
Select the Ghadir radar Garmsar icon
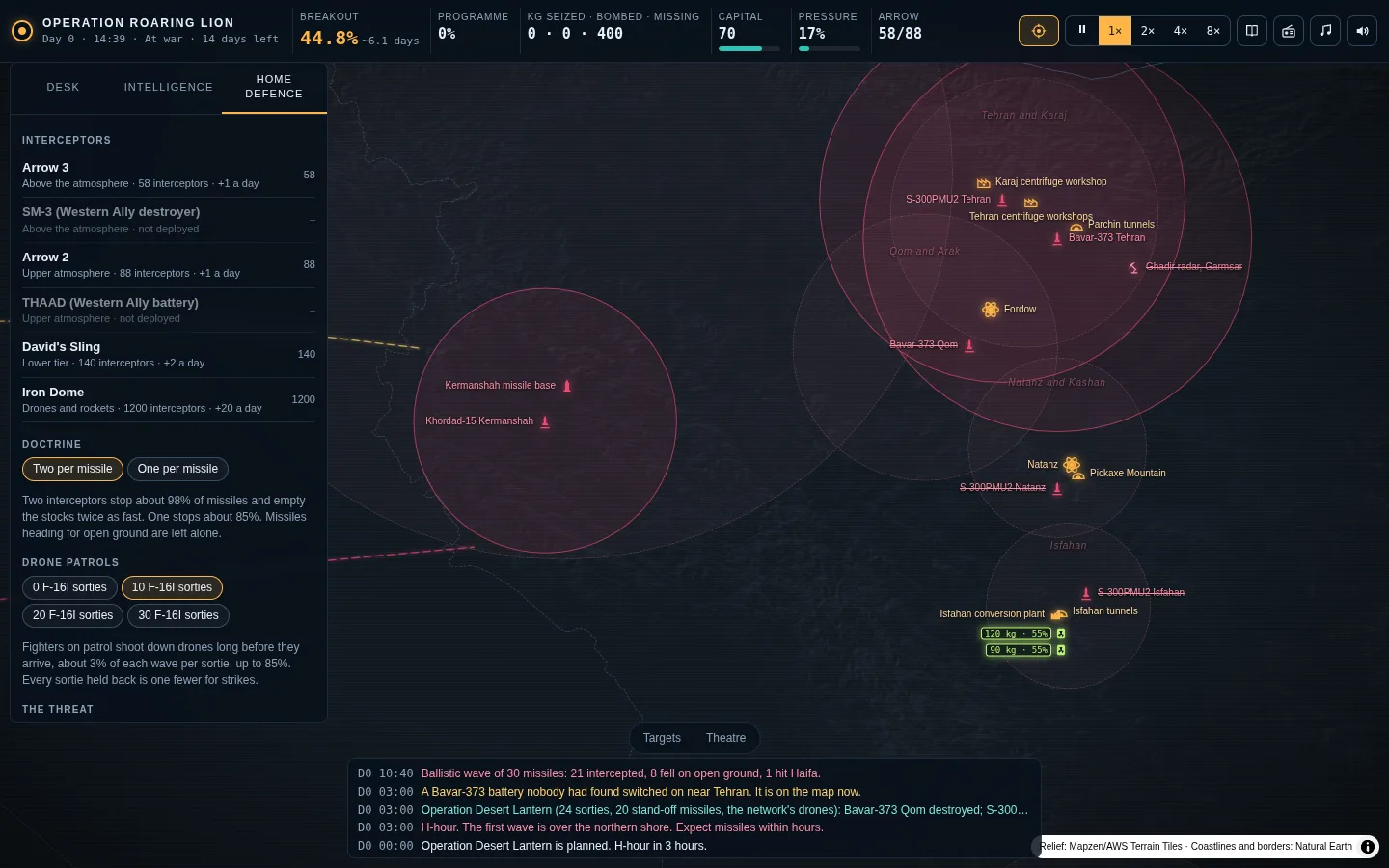pyautogui.click(x=1134, y=267)
